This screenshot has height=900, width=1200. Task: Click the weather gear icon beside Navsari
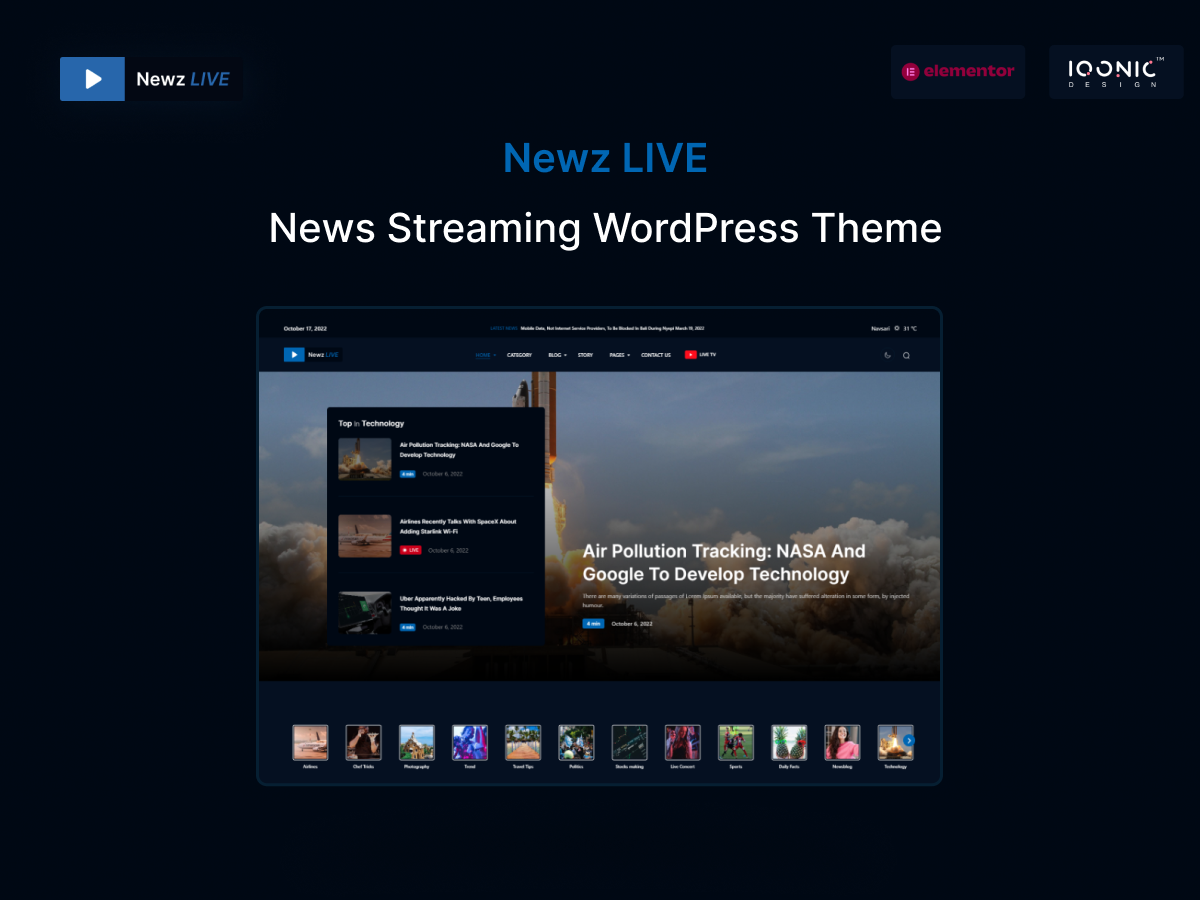click(x=896, y=328)
